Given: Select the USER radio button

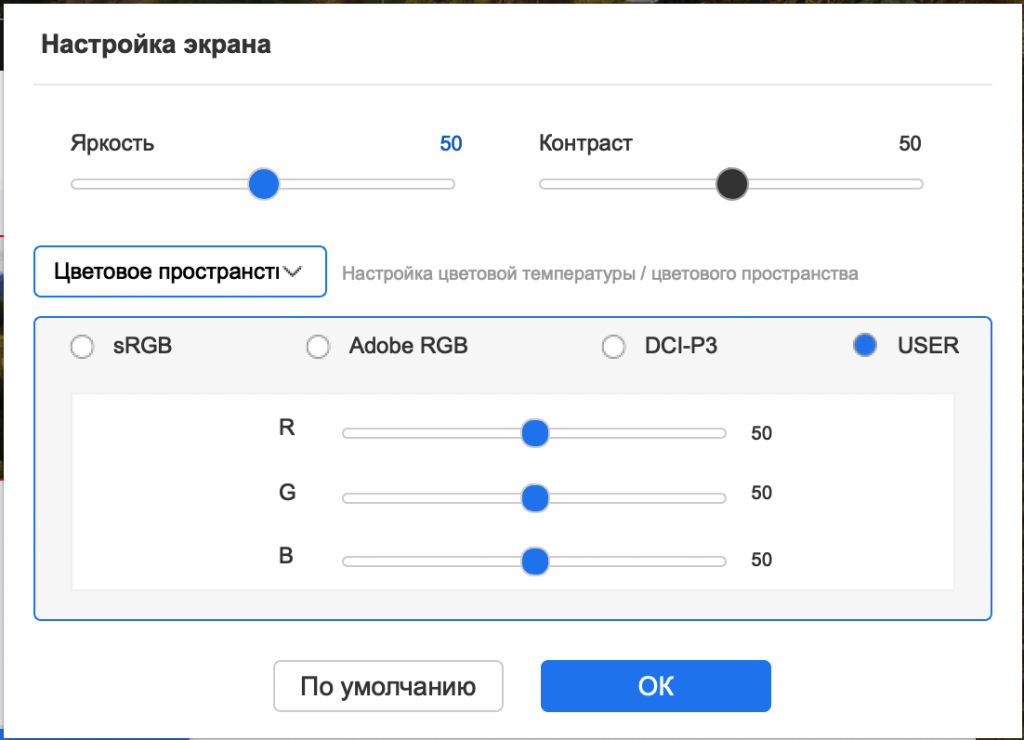Looking at the screenshot, I should 865,346.
